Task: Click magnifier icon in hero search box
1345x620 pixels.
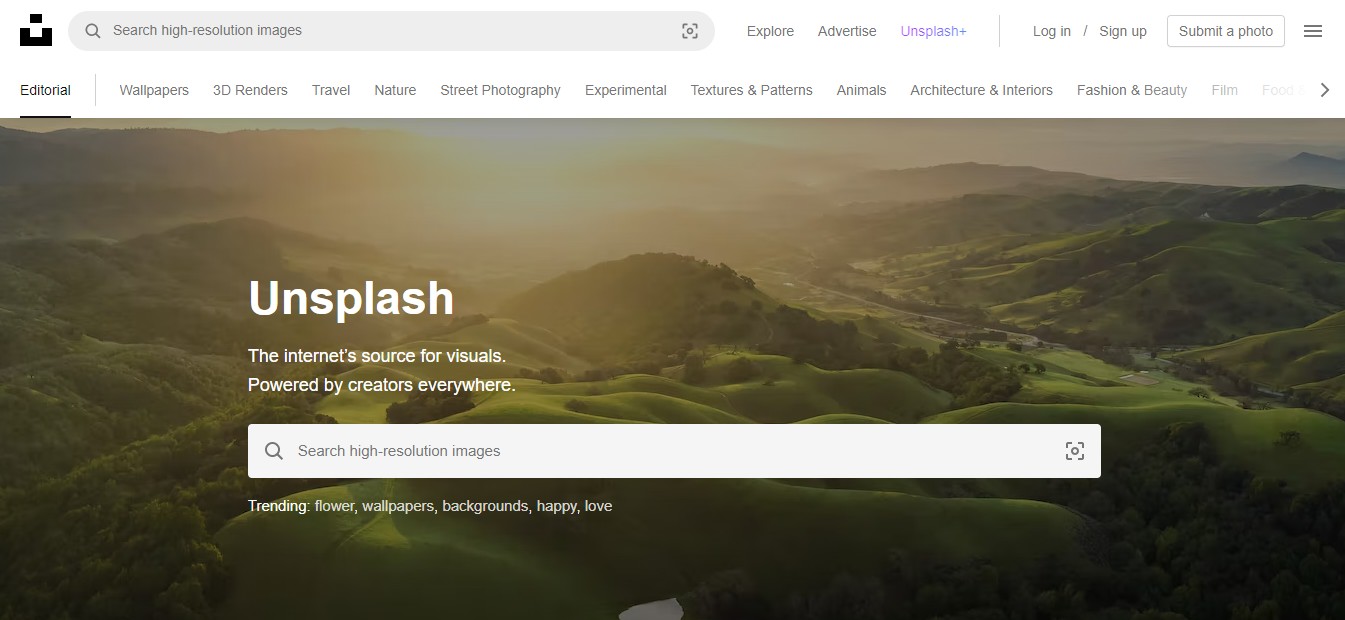Action: [274, 451]
